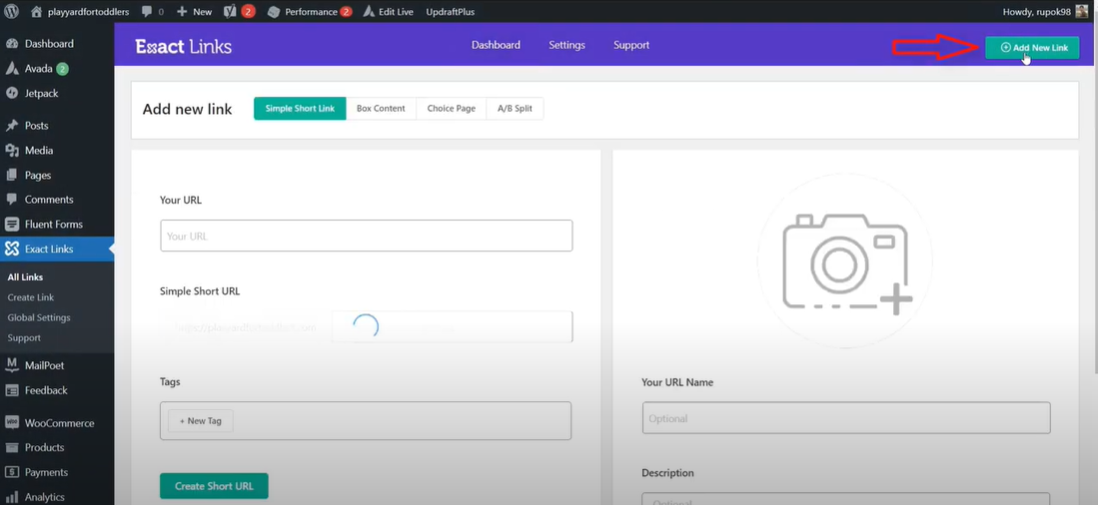
Task: Click the Avada updates badge 2
Action: click(x=62, y=69)
